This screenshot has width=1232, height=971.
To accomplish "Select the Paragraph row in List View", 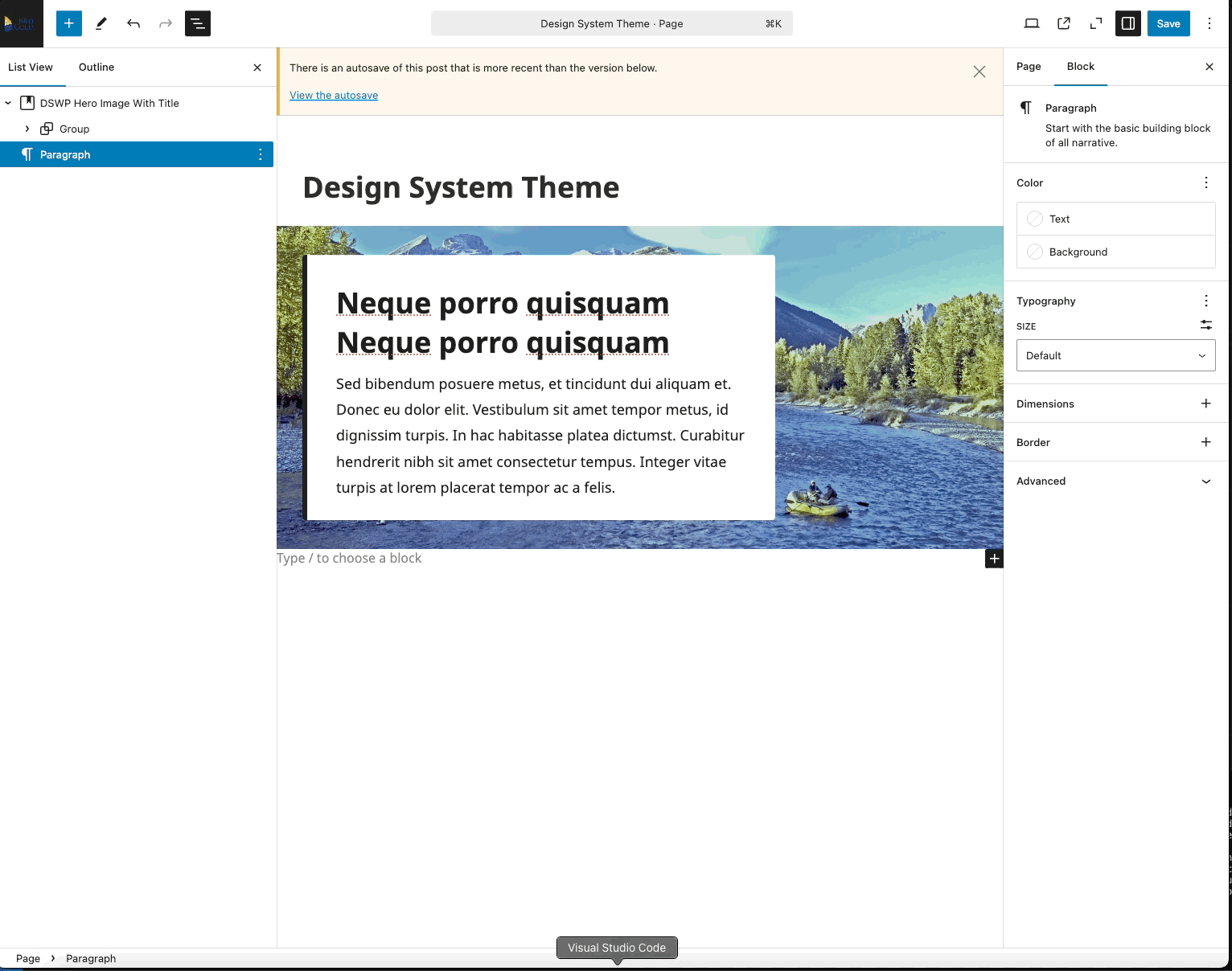I will (137, 154).
